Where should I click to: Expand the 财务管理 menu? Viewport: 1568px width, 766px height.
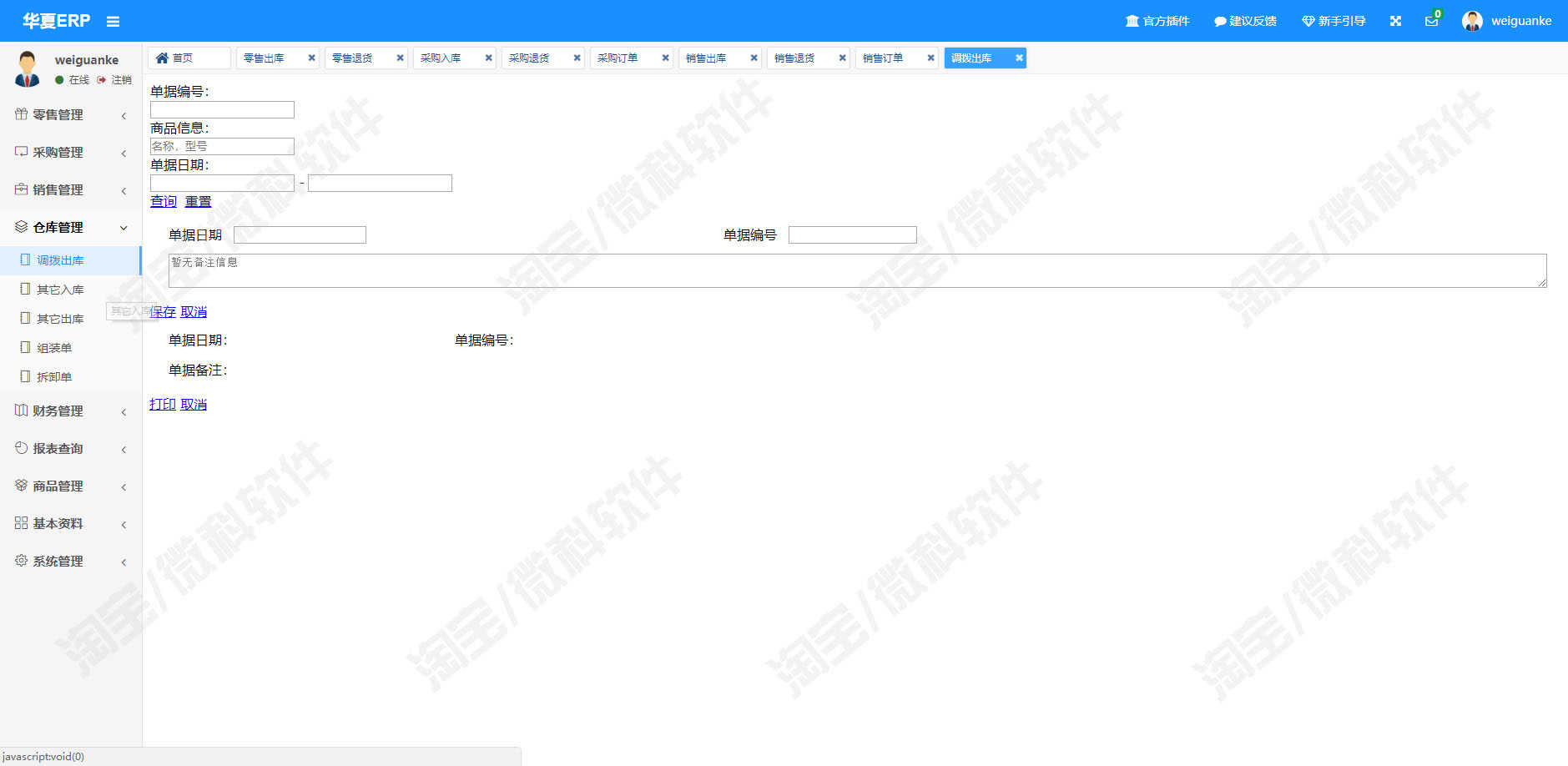(71, 411)
